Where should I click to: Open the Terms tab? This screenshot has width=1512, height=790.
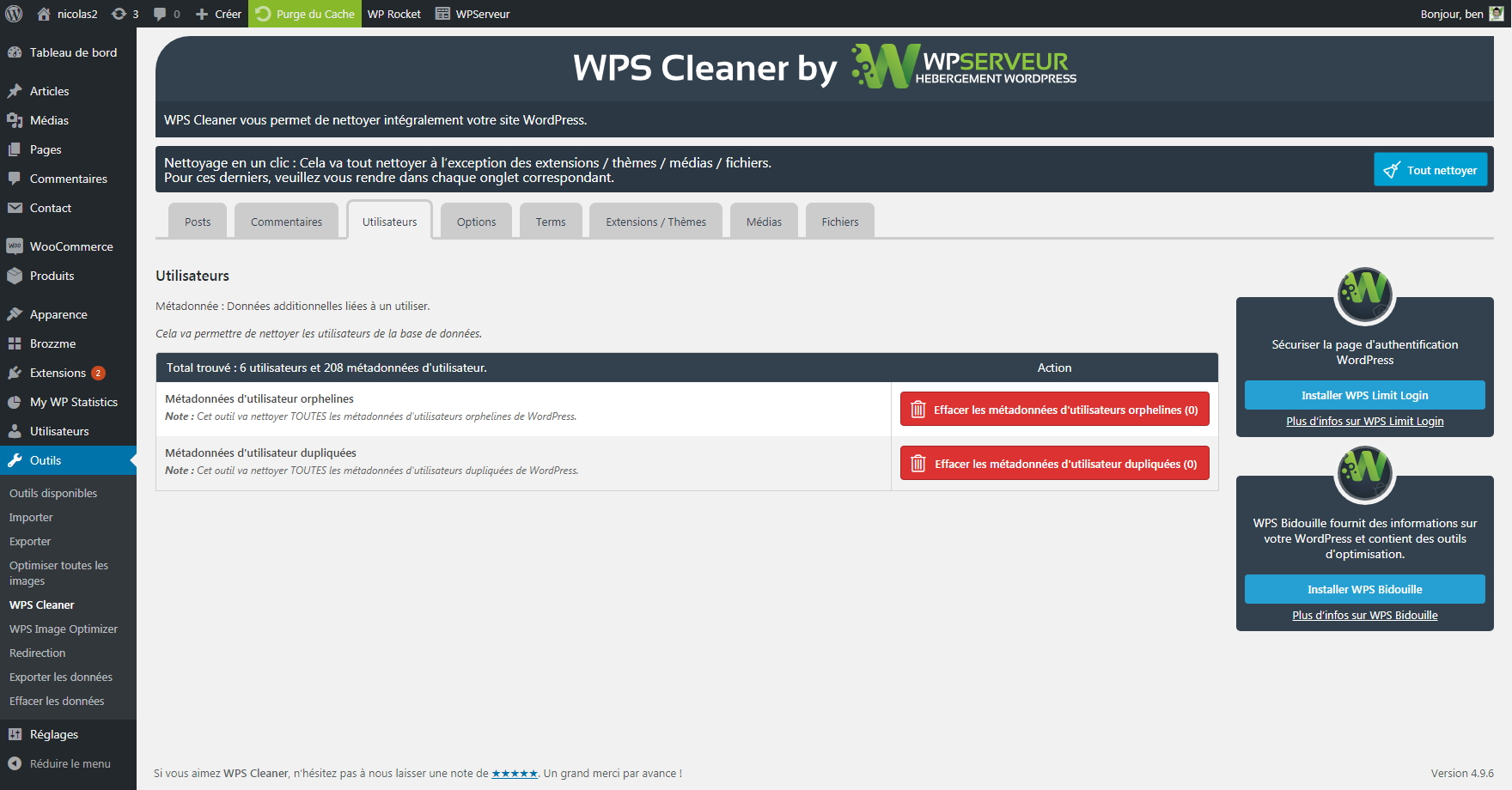(551, 222)
